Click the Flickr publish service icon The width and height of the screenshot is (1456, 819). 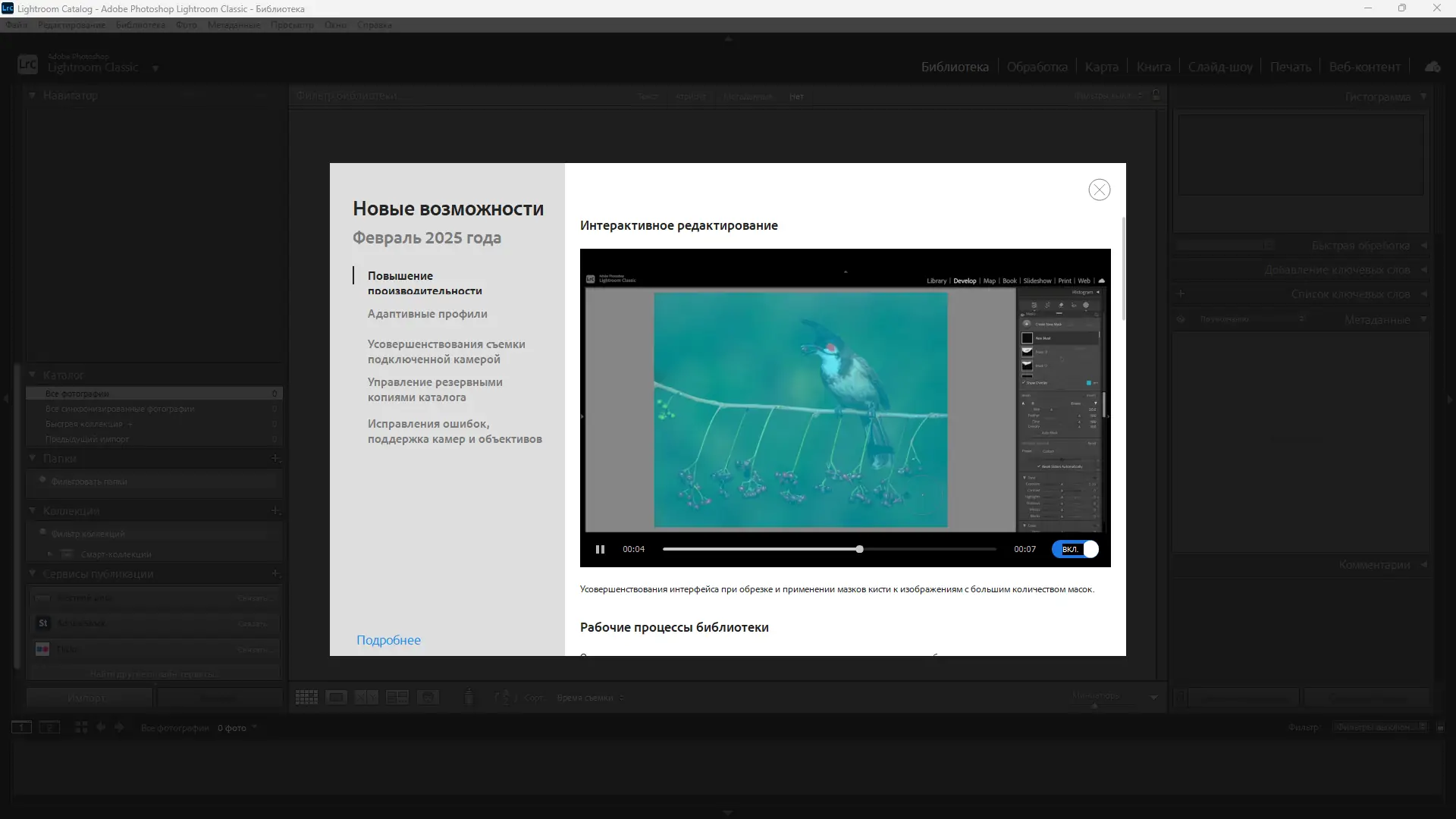tap(42, 649)
